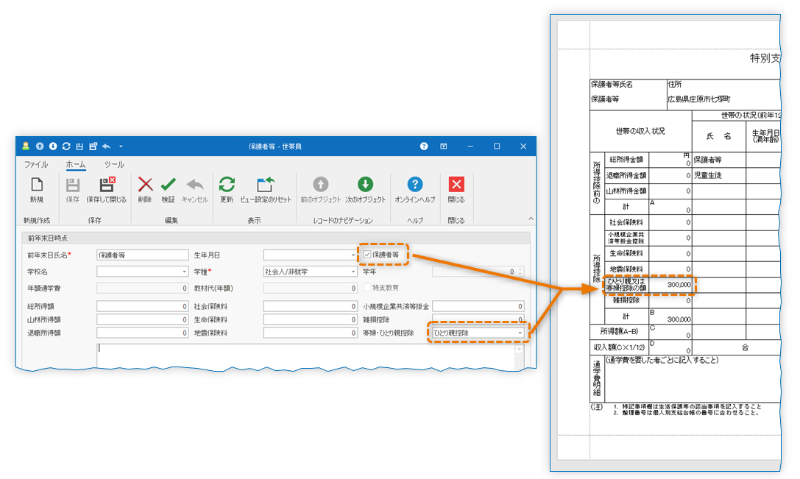Viewport: 800px width, 479px height.
Task: Click the red 閉じる icon in the ribbon
Action: [x=456, y=185]
